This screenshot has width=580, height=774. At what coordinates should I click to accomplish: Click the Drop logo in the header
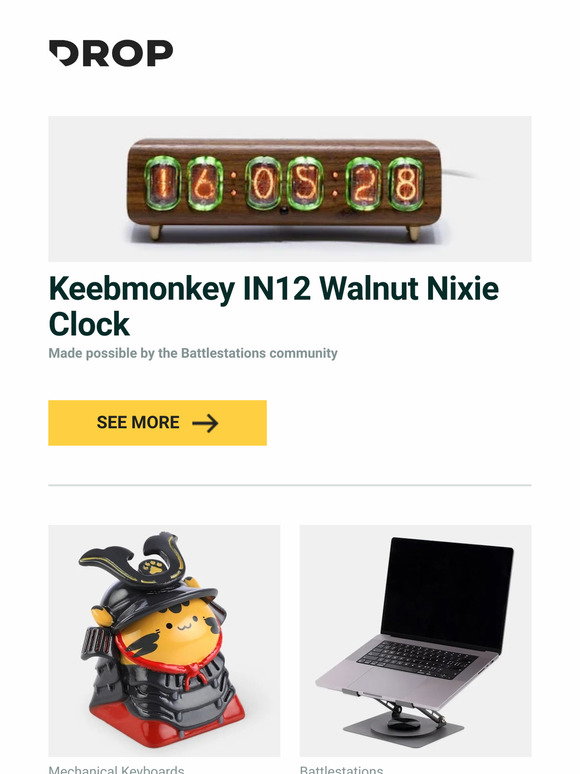tap(111, 53)
